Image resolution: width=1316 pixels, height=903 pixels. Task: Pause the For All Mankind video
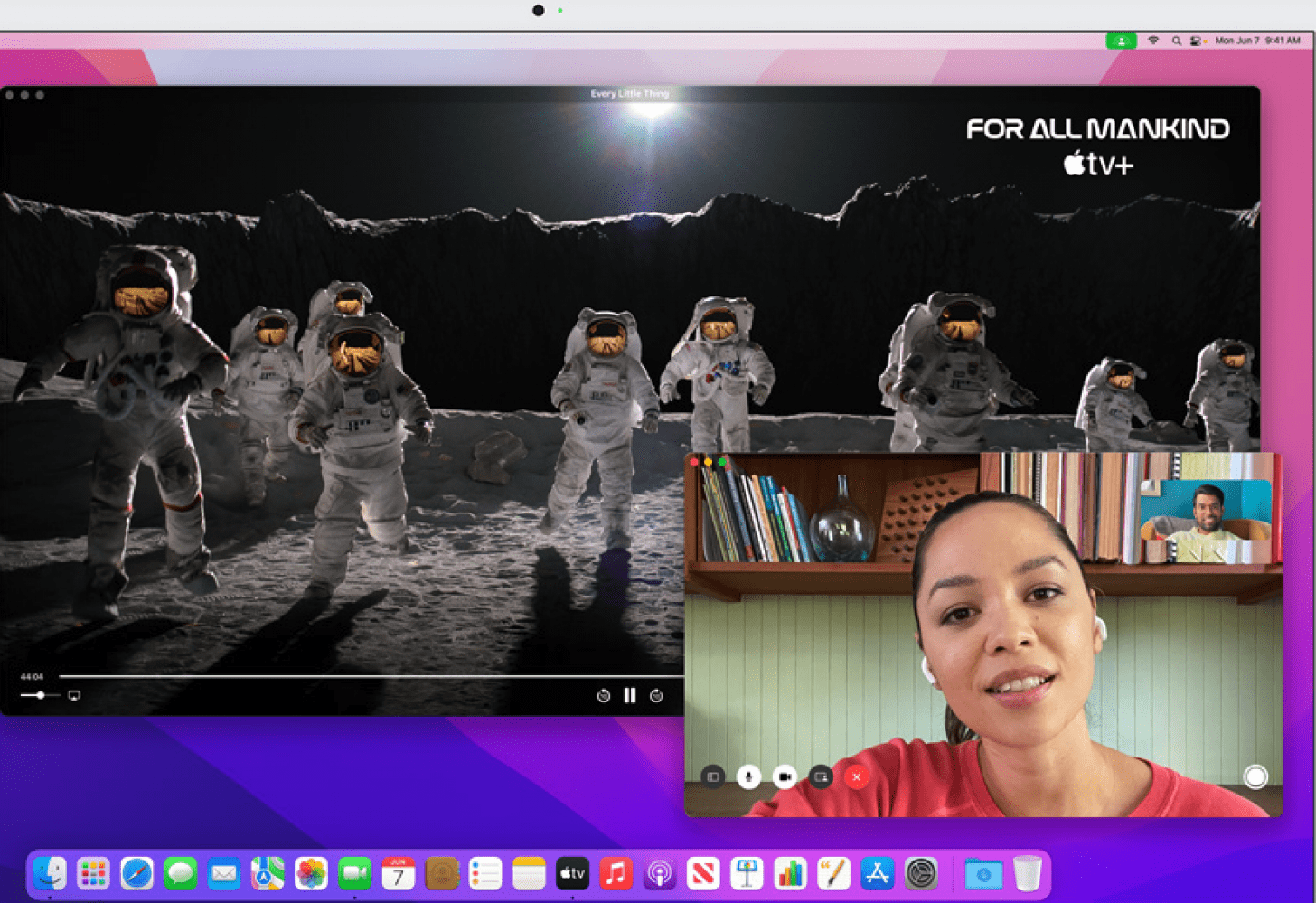(x=630, y=695)
